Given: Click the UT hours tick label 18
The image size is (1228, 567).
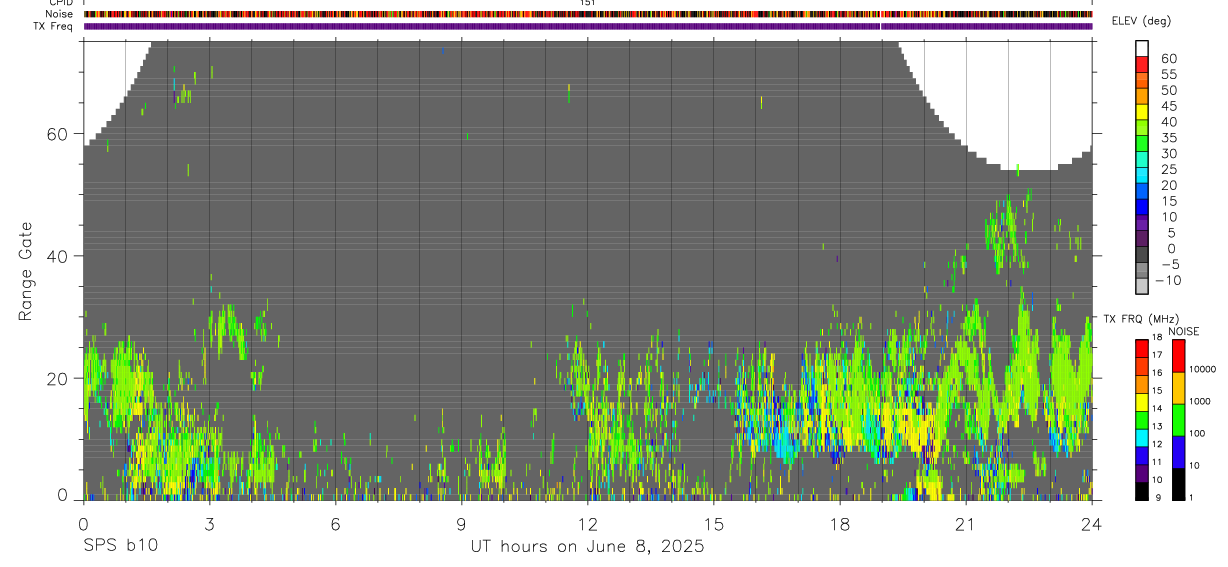Looking at the screenshot, I should 839,524.
